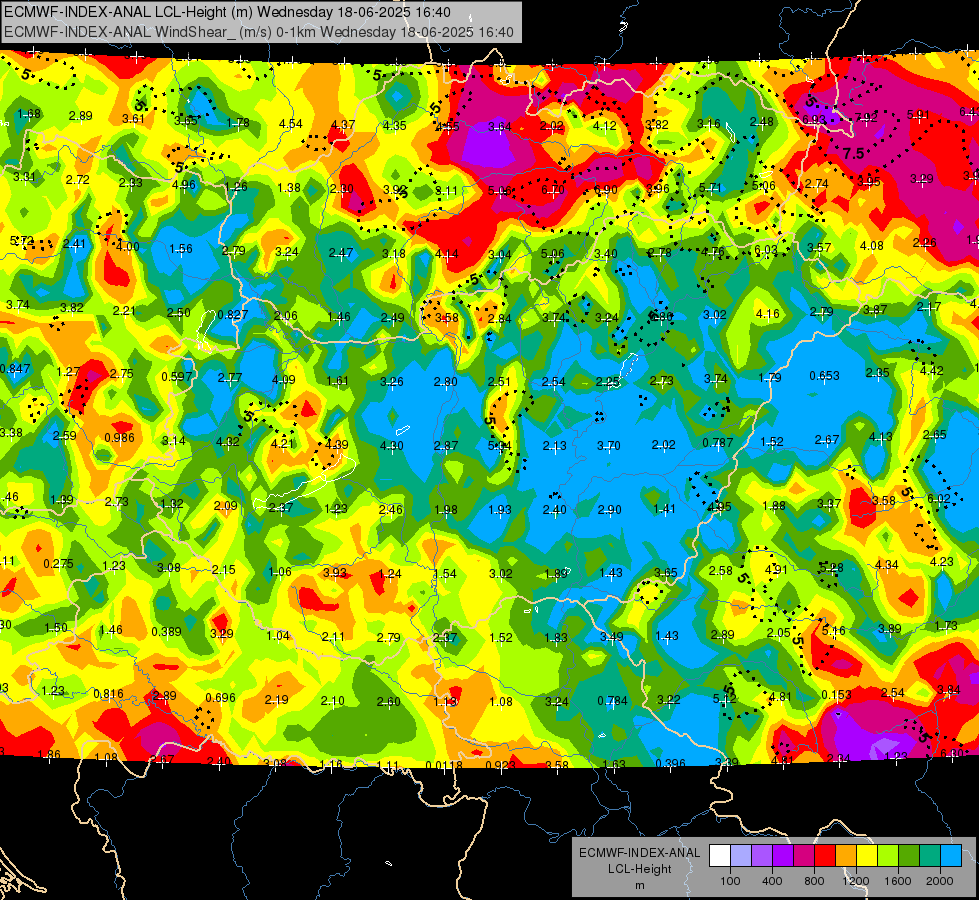This screenshot has width=979, height=900.
Task: Click the wind shear value 0.389
Action: point(166,632)
